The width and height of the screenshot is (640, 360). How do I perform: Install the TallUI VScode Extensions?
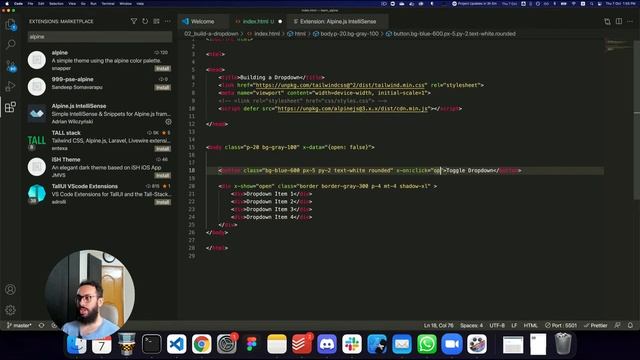[162, 202]
